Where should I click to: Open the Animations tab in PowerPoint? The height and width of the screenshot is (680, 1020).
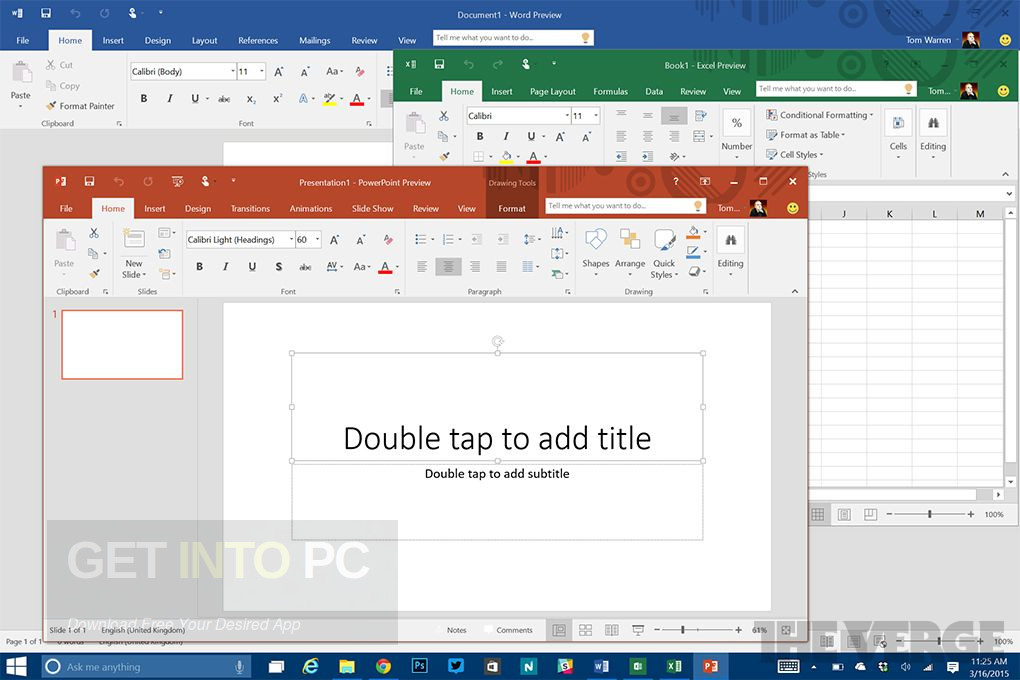tap(310, 208)
